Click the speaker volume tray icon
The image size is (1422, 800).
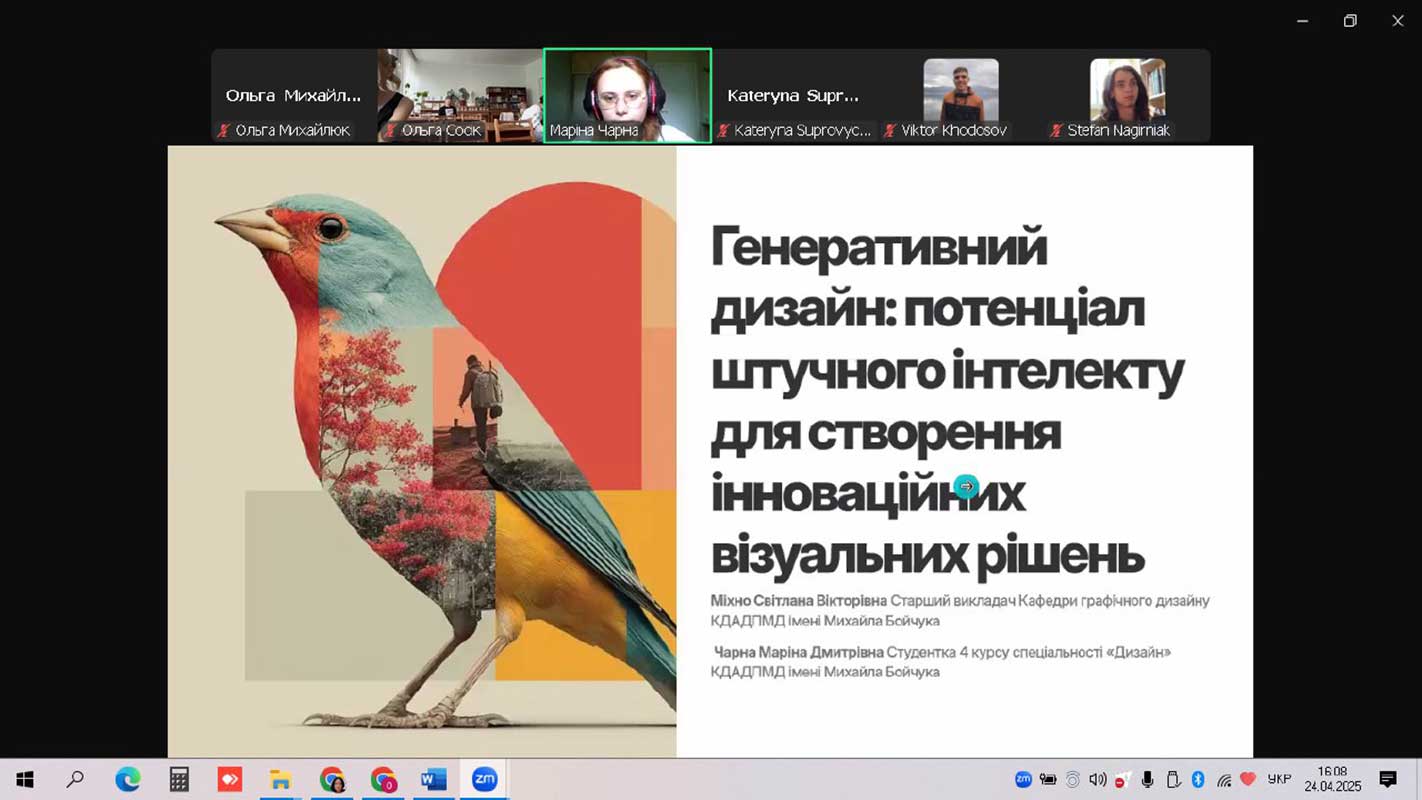click(1097, 780)
